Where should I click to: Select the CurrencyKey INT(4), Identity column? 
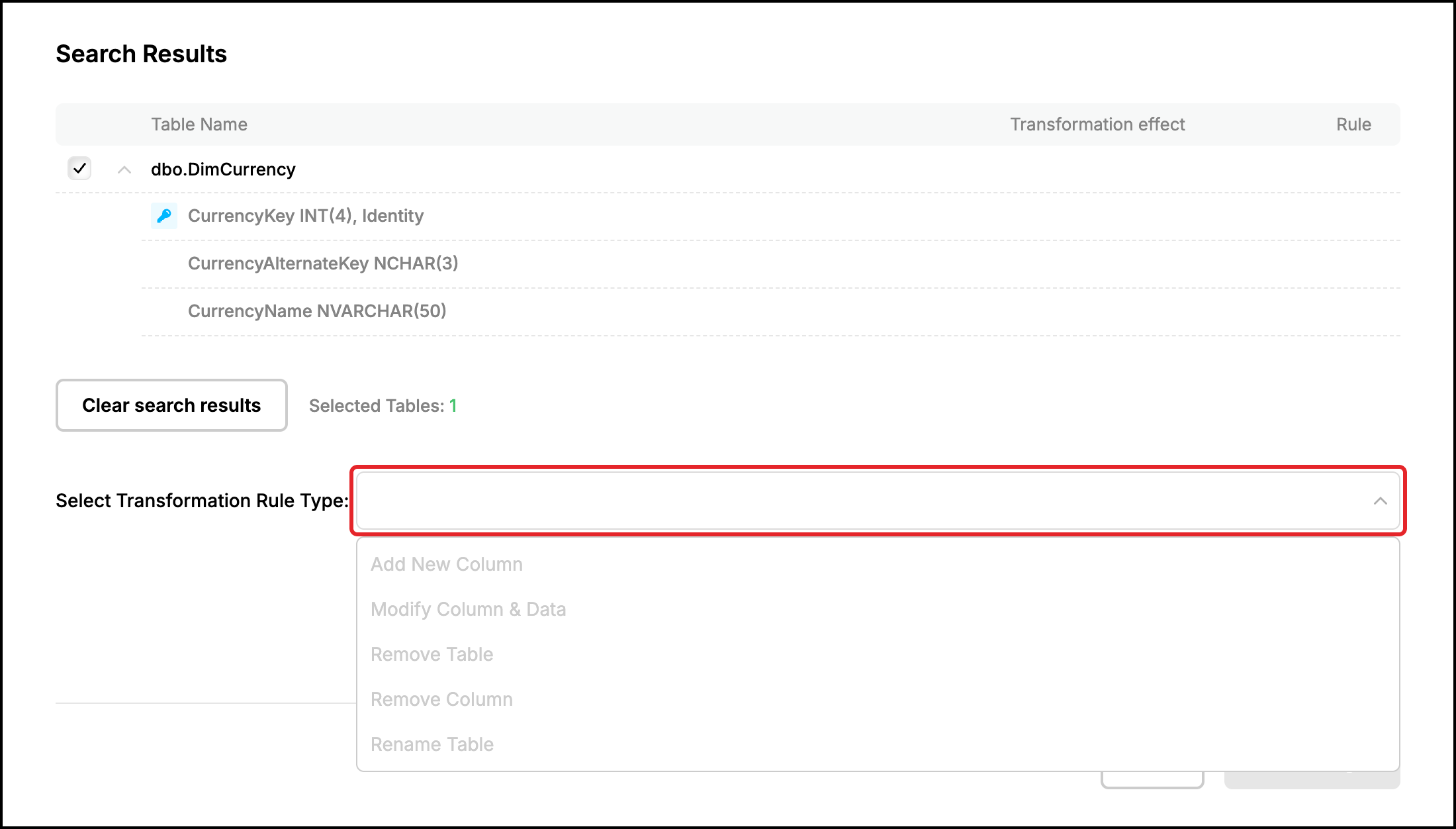tap(306, 216)
